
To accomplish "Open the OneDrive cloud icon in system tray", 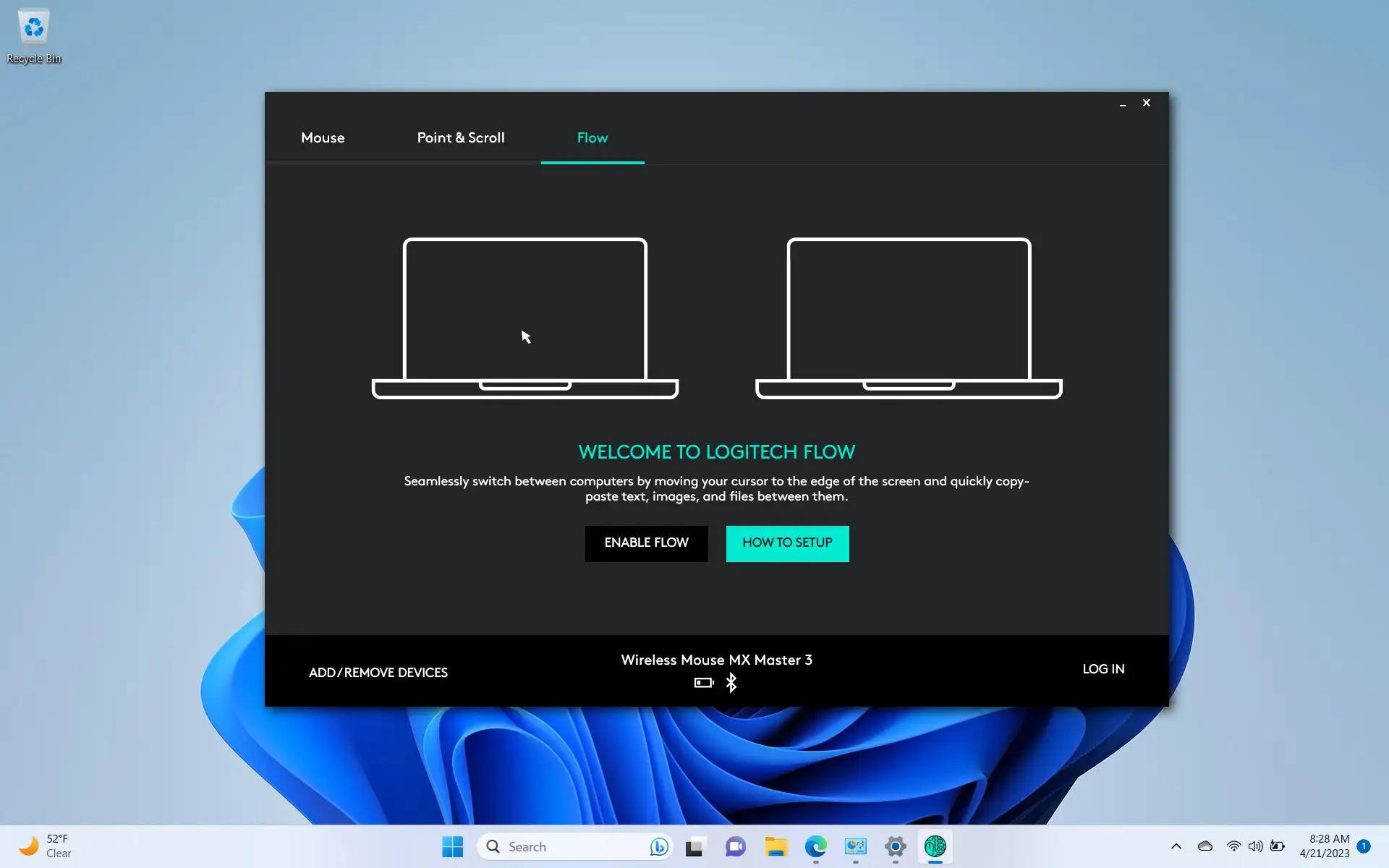I will point(1205,846).
